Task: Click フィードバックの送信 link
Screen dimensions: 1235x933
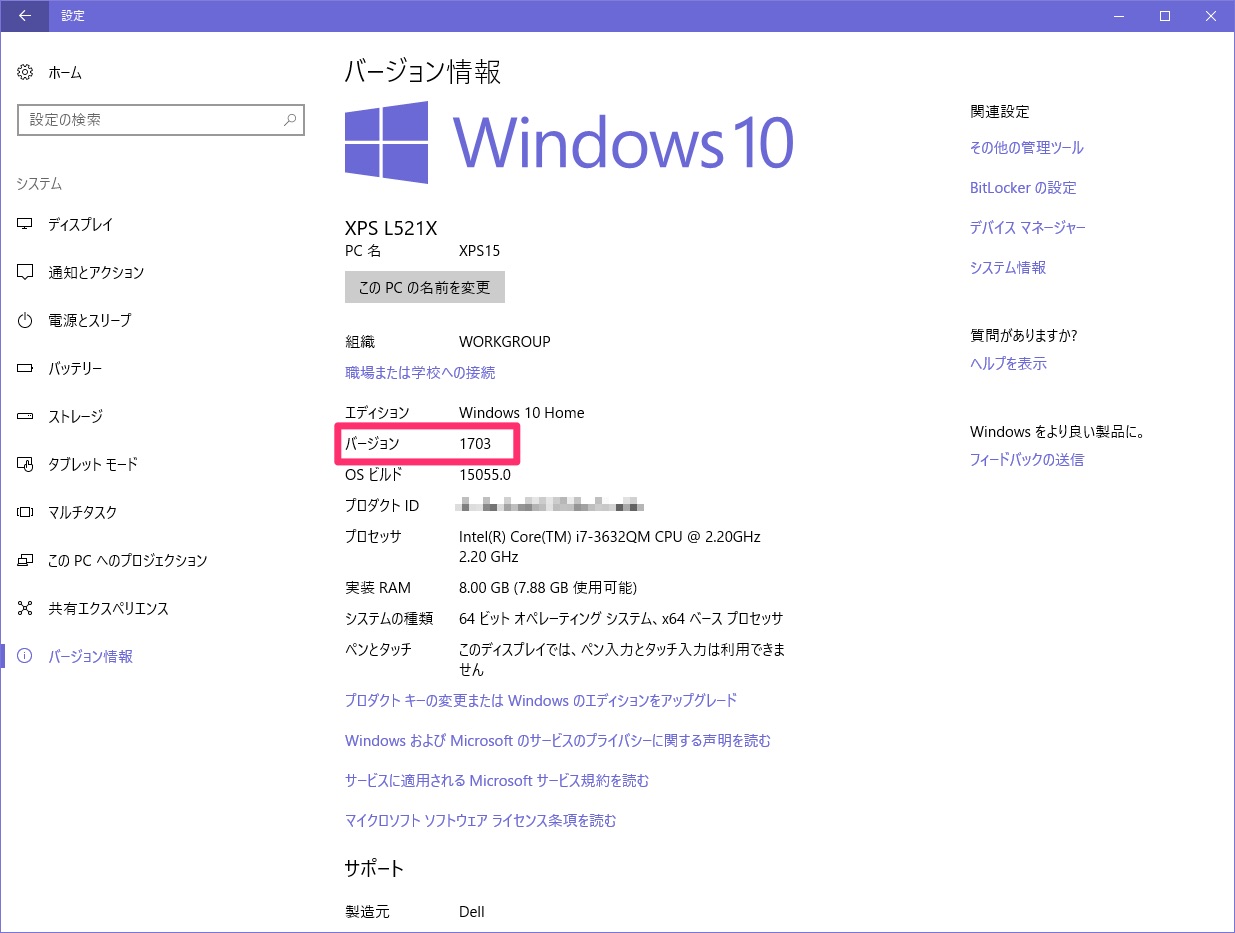Action: tap(1027, 460)
